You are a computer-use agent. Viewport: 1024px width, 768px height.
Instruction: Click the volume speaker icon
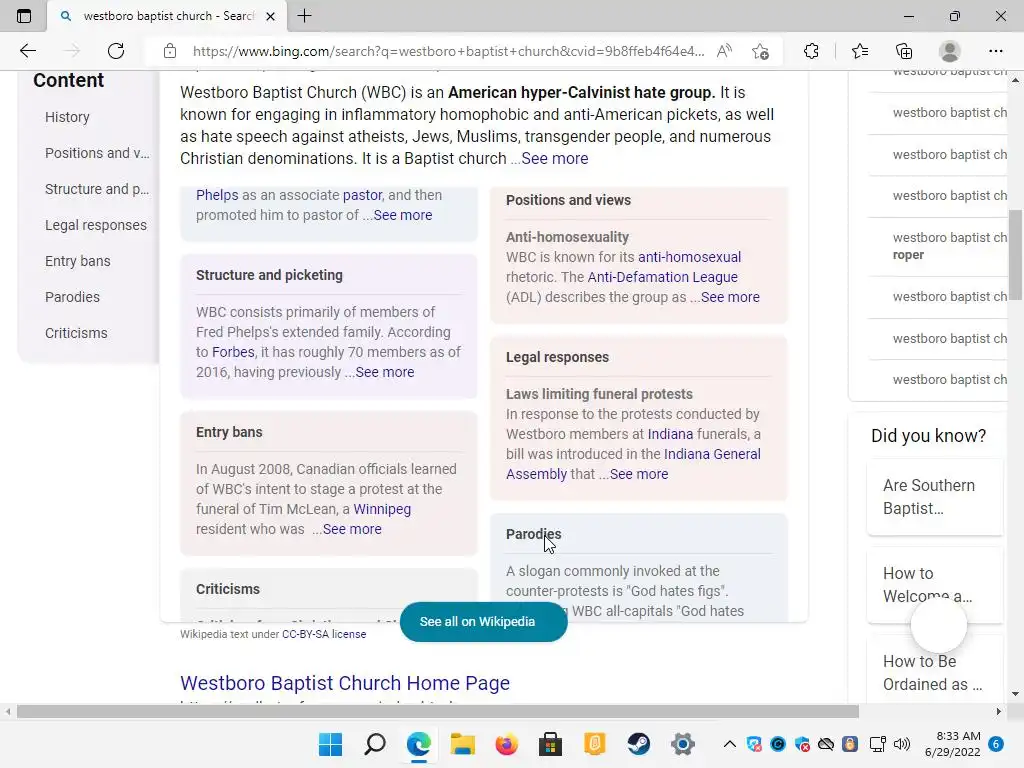point(902,744)
